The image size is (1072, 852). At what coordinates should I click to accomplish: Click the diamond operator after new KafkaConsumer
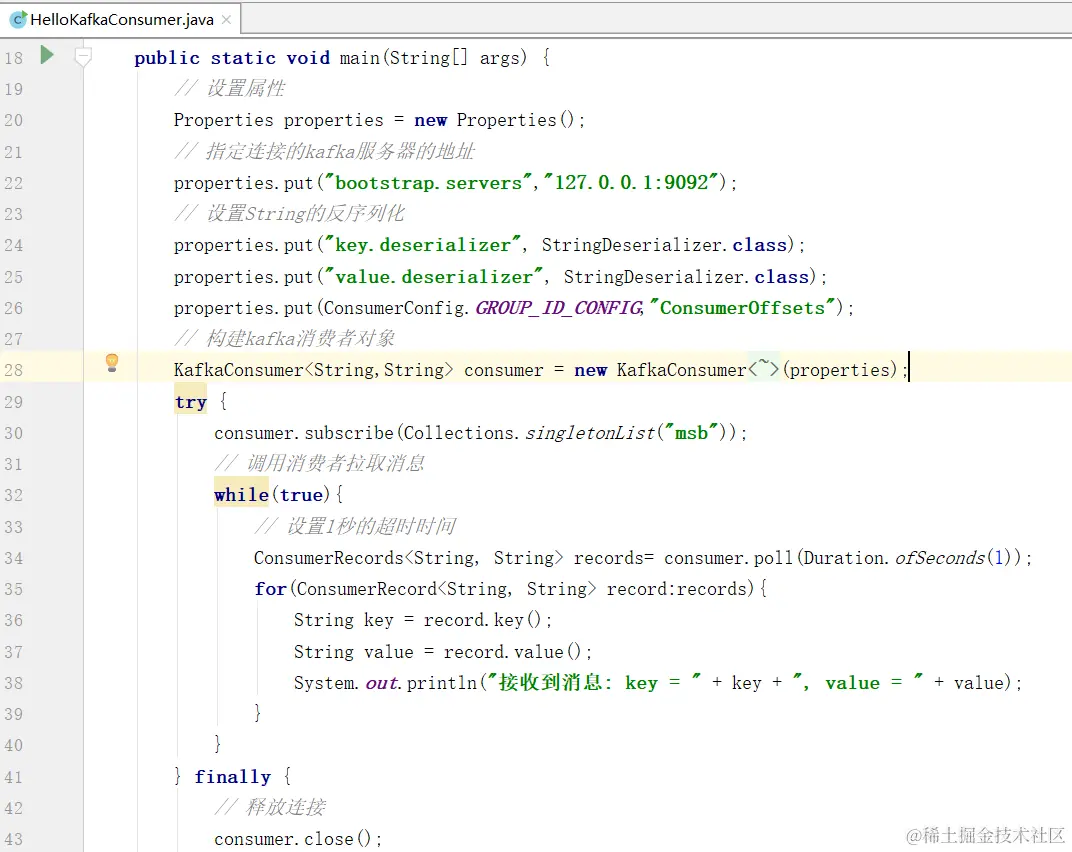coord(764,369)
